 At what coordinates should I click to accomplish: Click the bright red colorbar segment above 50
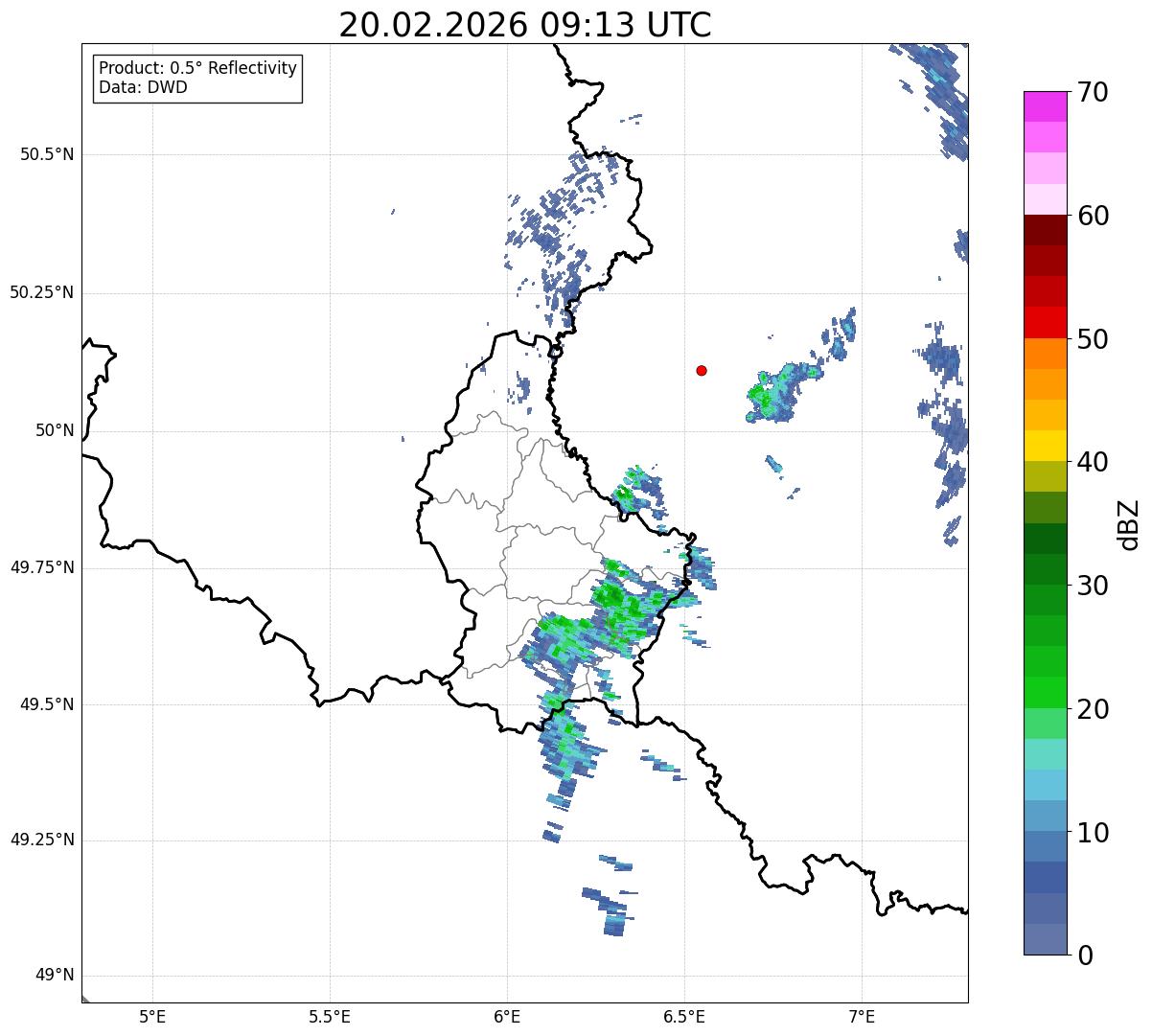coord(1046,323)
